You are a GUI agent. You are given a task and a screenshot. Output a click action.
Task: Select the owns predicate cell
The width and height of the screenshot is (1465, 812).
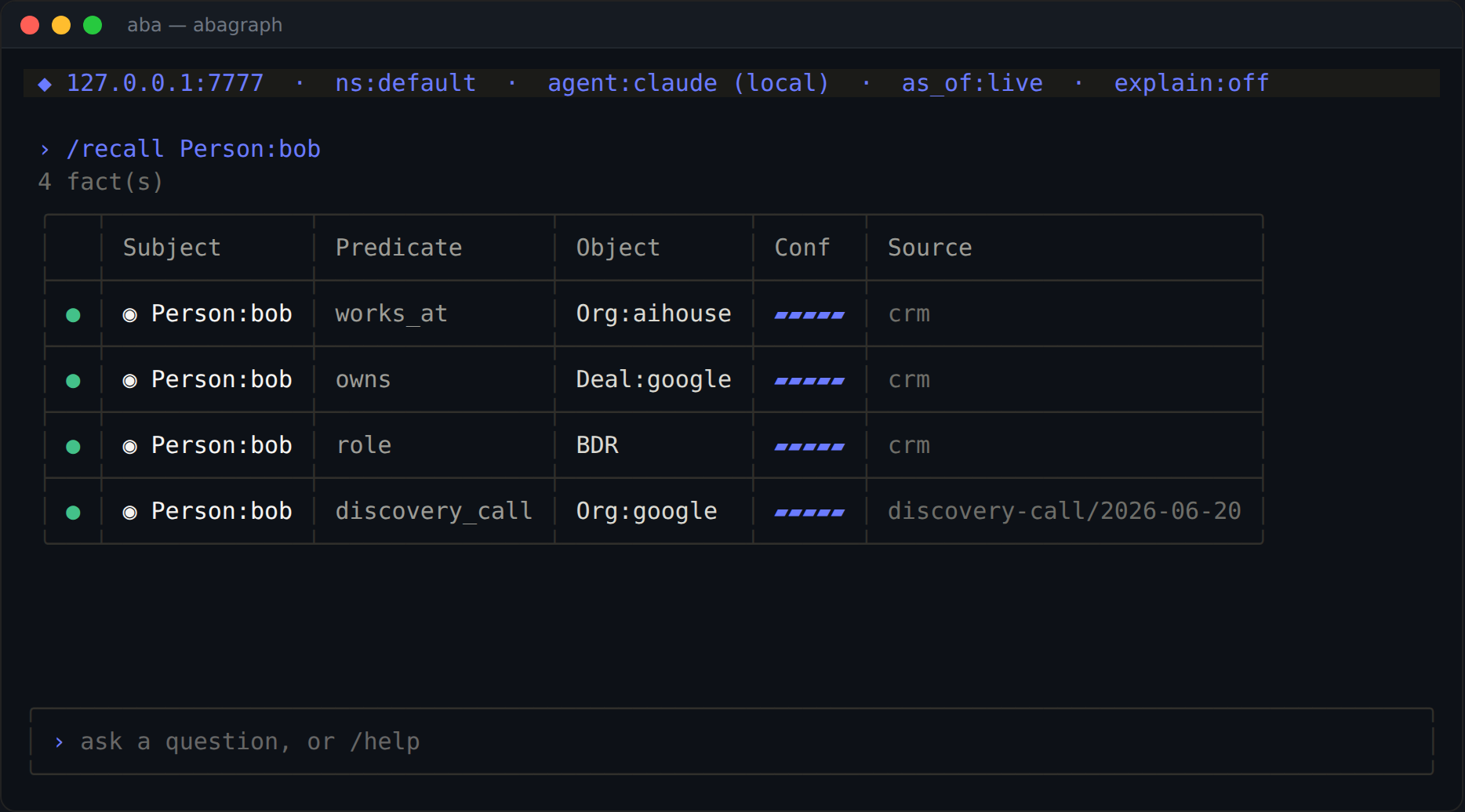click(363, 379)
